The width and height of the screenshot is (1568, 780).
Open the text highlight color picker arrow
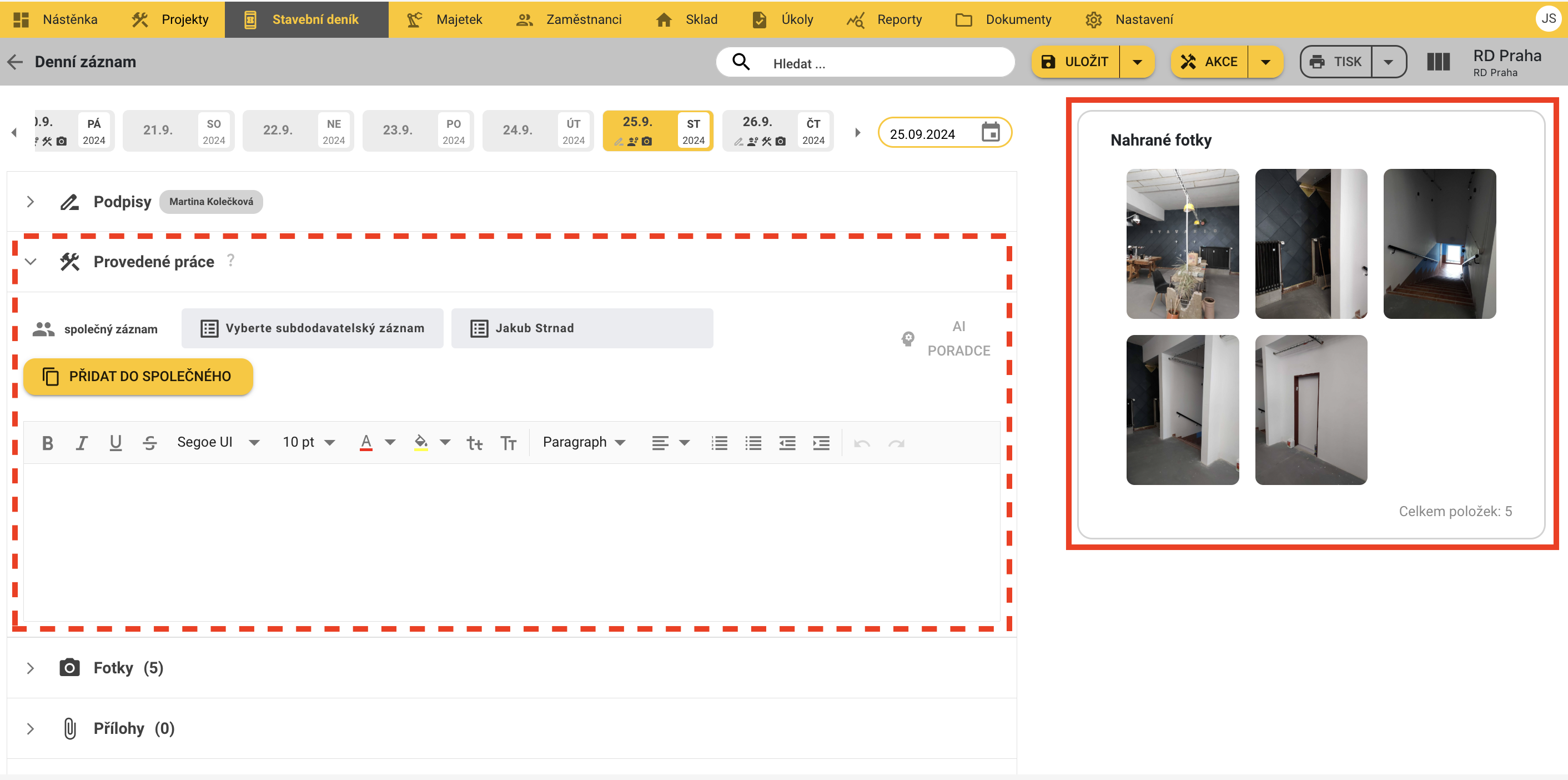click(445, 442)
